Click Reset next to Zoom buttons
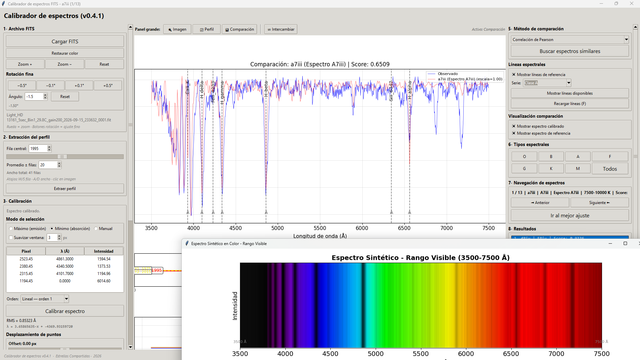 (x=104, y=64)
